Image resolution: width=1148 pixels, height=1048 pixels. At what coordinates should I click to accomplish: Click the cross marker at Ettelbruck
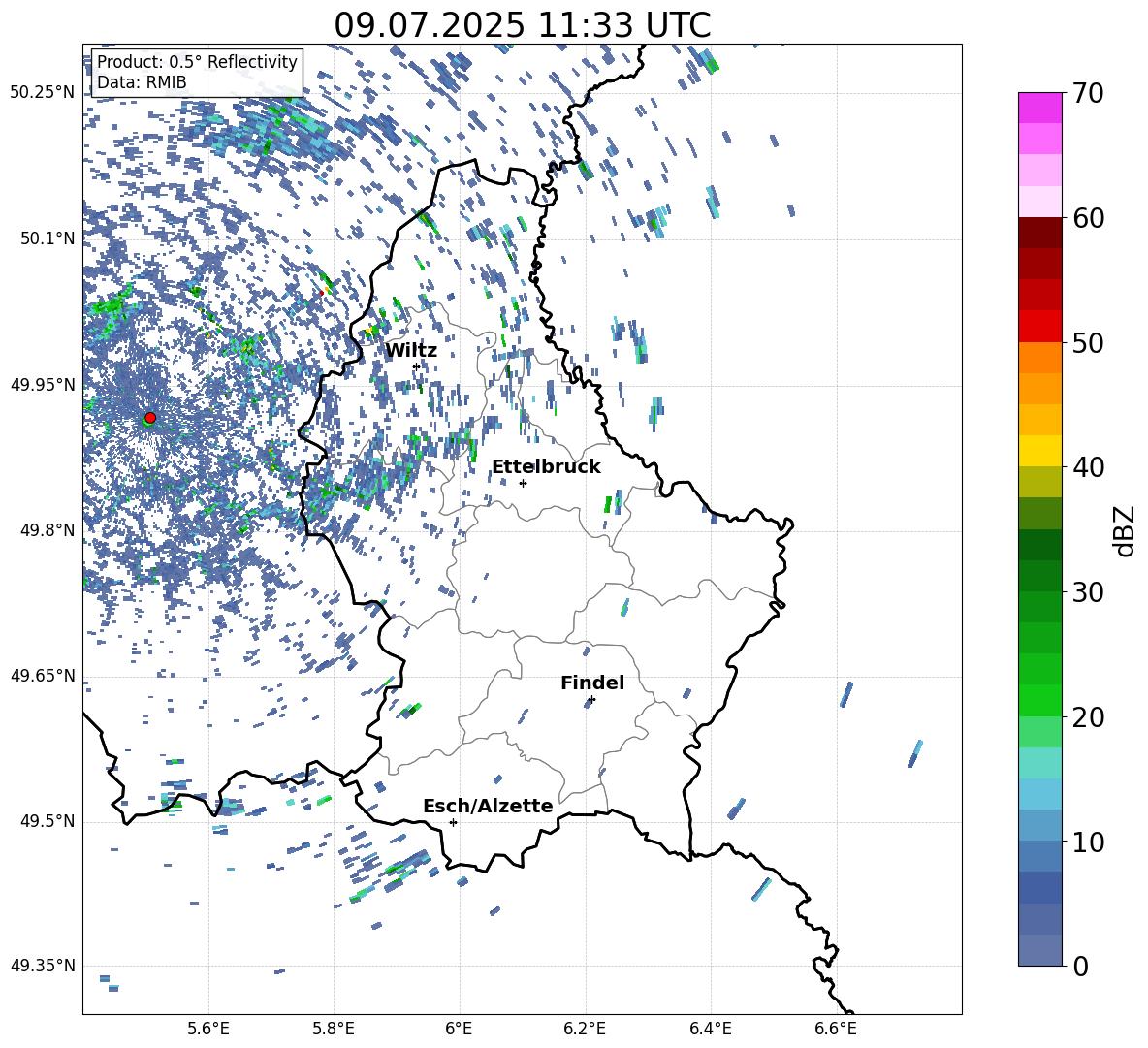tap(523, 483)
